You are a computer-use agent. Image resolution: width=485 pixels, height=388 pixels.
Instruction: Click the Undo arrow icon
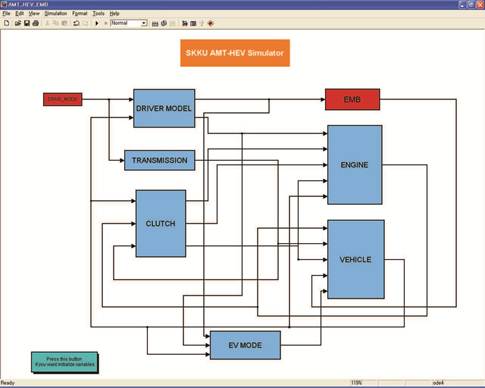[x=76, y=23]
